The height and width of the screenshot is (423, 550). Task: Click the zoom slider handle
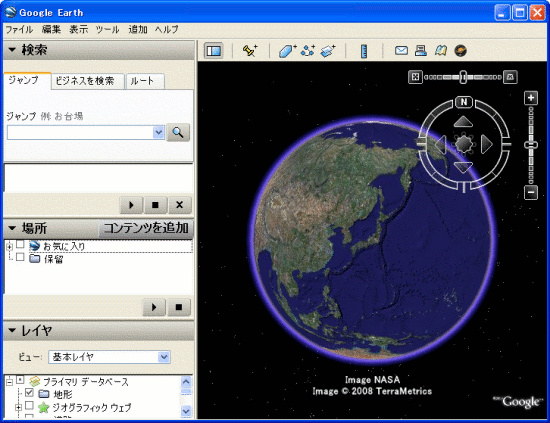pos(531,145)
